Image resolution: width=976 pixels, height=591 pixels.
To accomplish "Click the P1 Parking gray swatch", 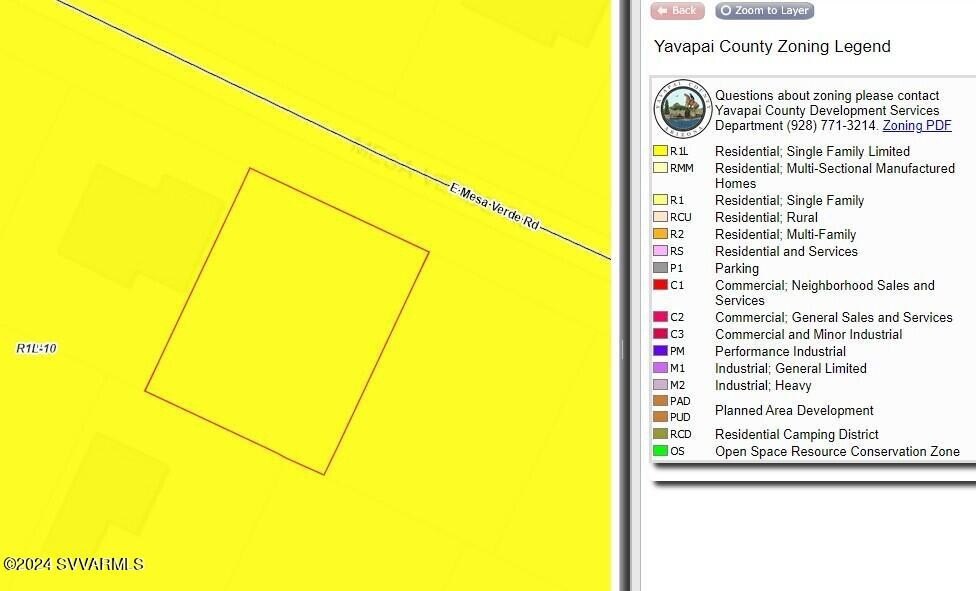I will coord(660,268).
